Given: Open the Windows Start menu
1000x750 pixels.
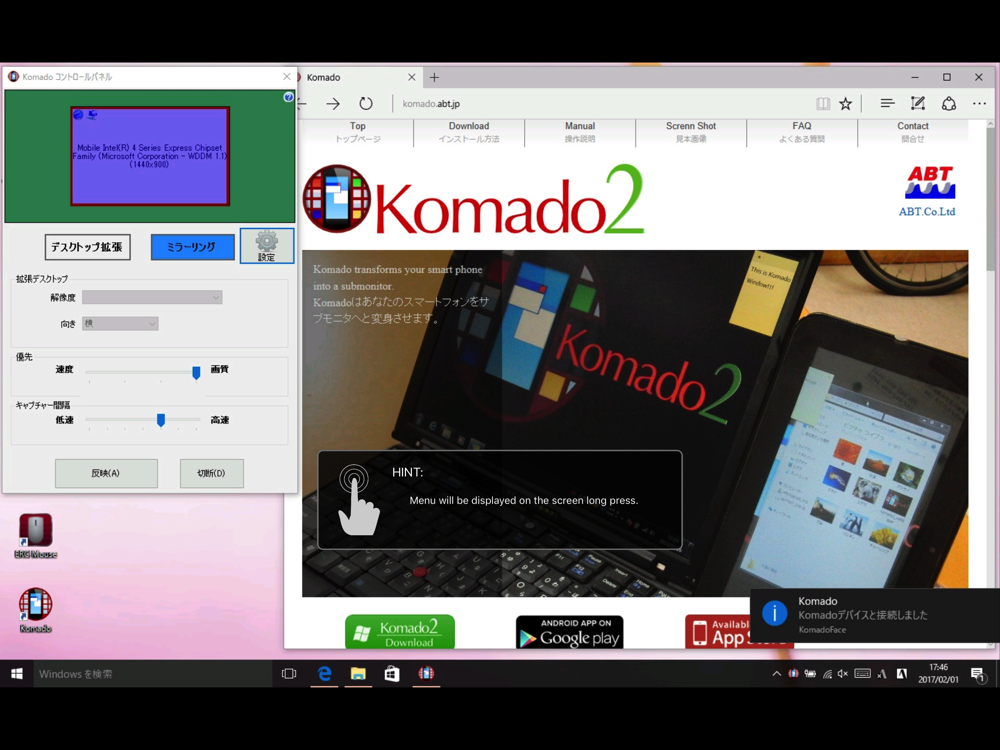Looking at the screenshot, I should pos(17,673).
